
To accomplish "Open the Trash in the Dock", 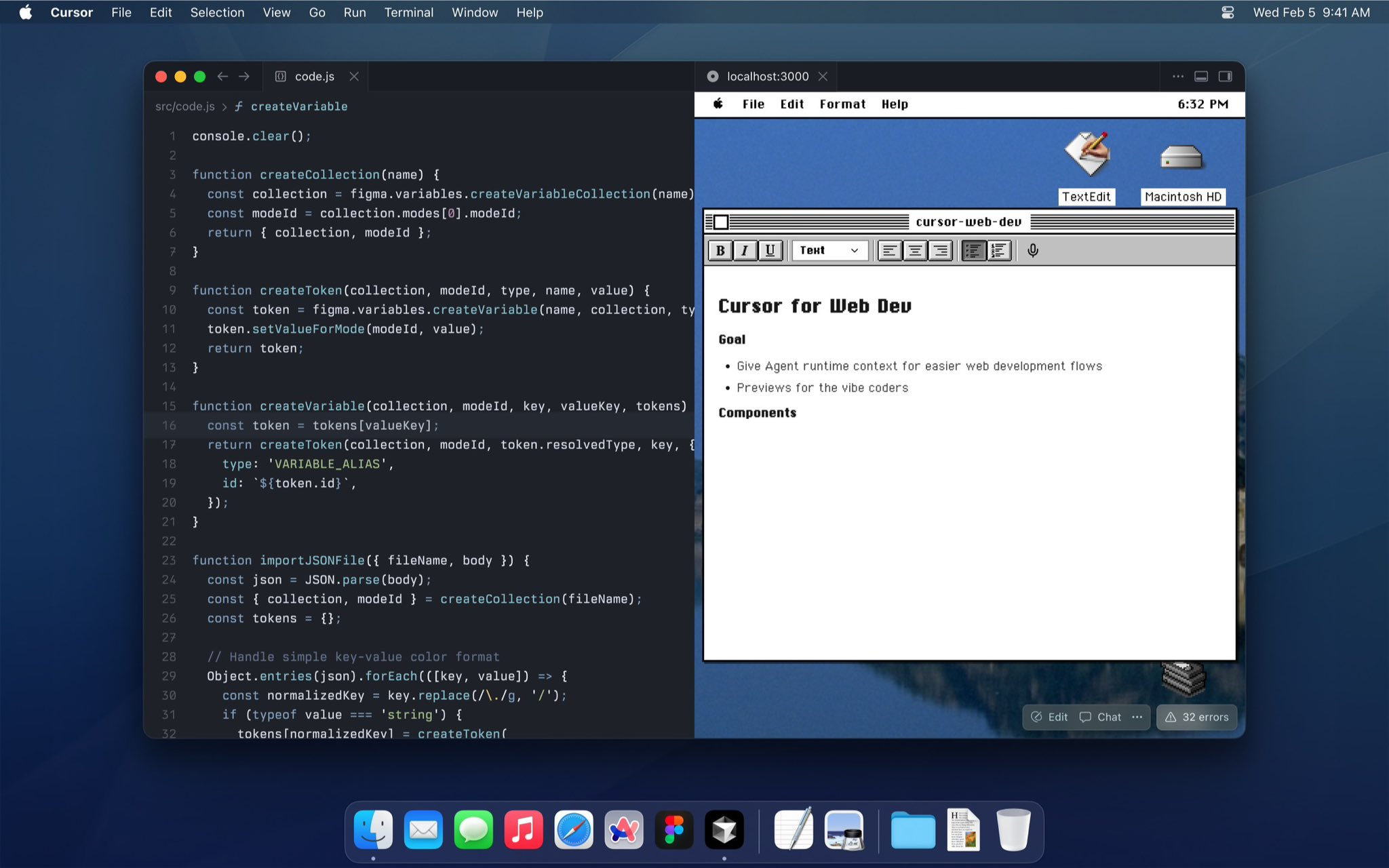I will (x=1013, y=829).
